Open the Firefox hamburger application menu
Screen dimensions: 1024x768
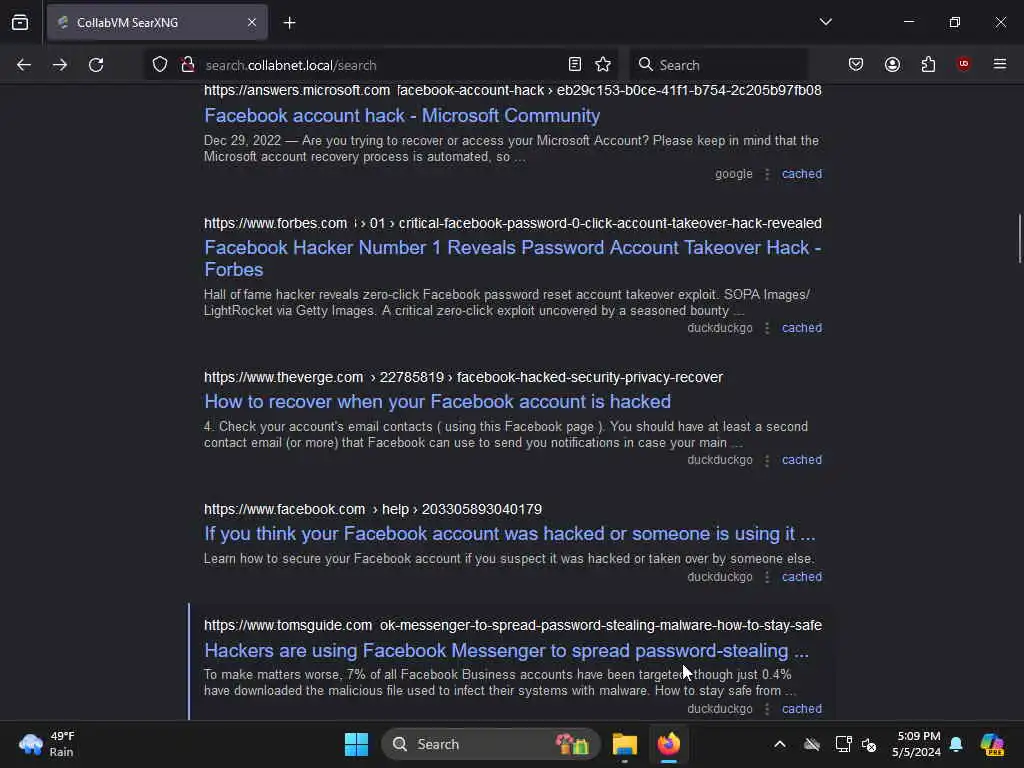pos(1000,64)
